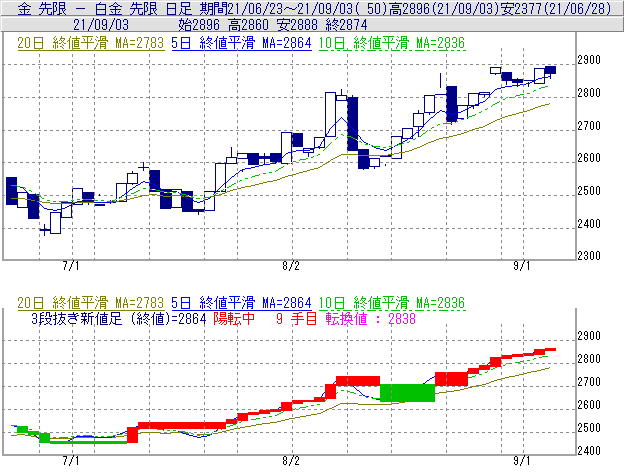Viewport: 624px width, 475px height.
Task: Click the 2400 axis label on the lower chart
Action: [x=589, y=451]
